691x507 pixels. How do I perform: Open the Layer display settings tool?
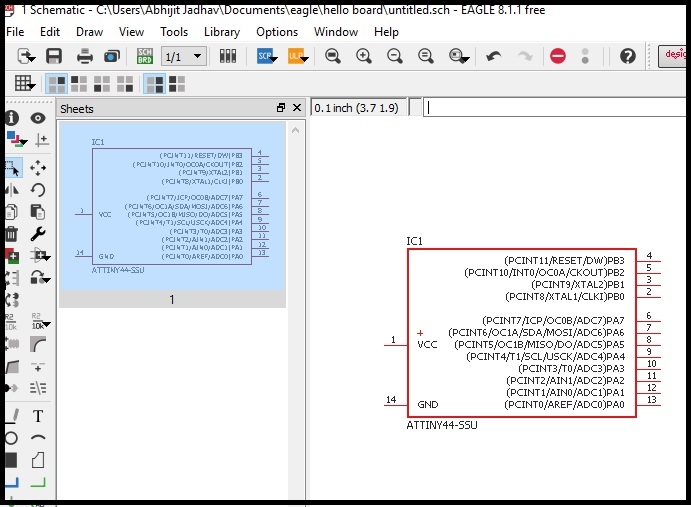pos(16,140)
